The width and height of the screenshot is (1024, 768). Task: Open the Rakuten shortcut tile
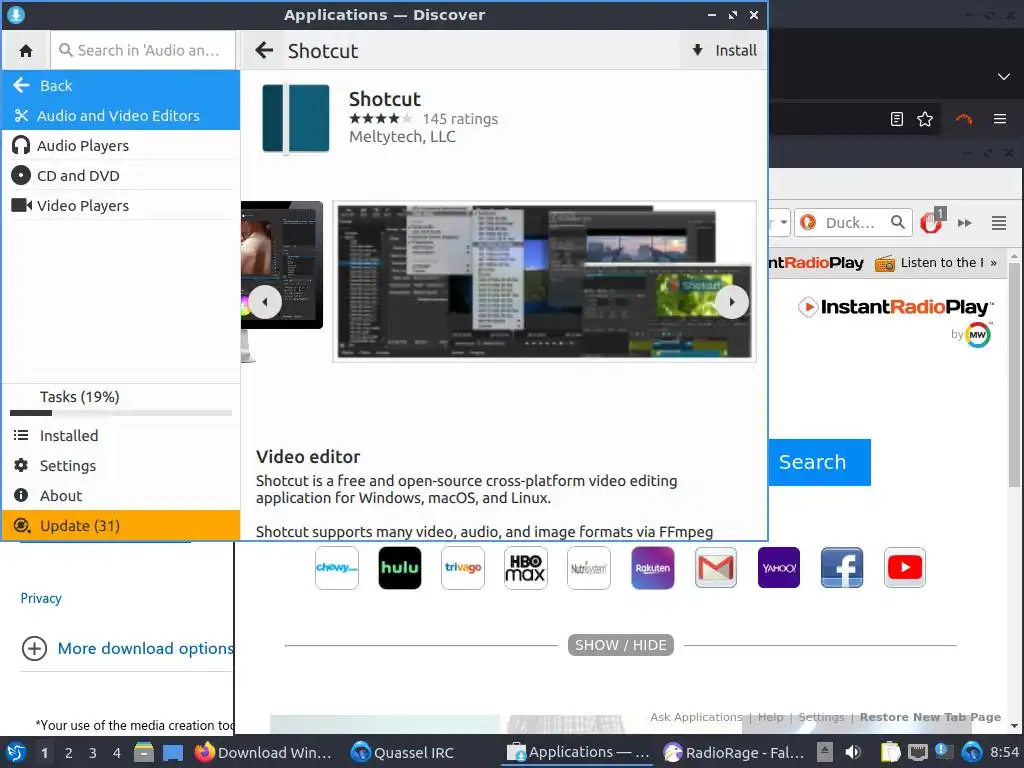[x=652, y=568]
